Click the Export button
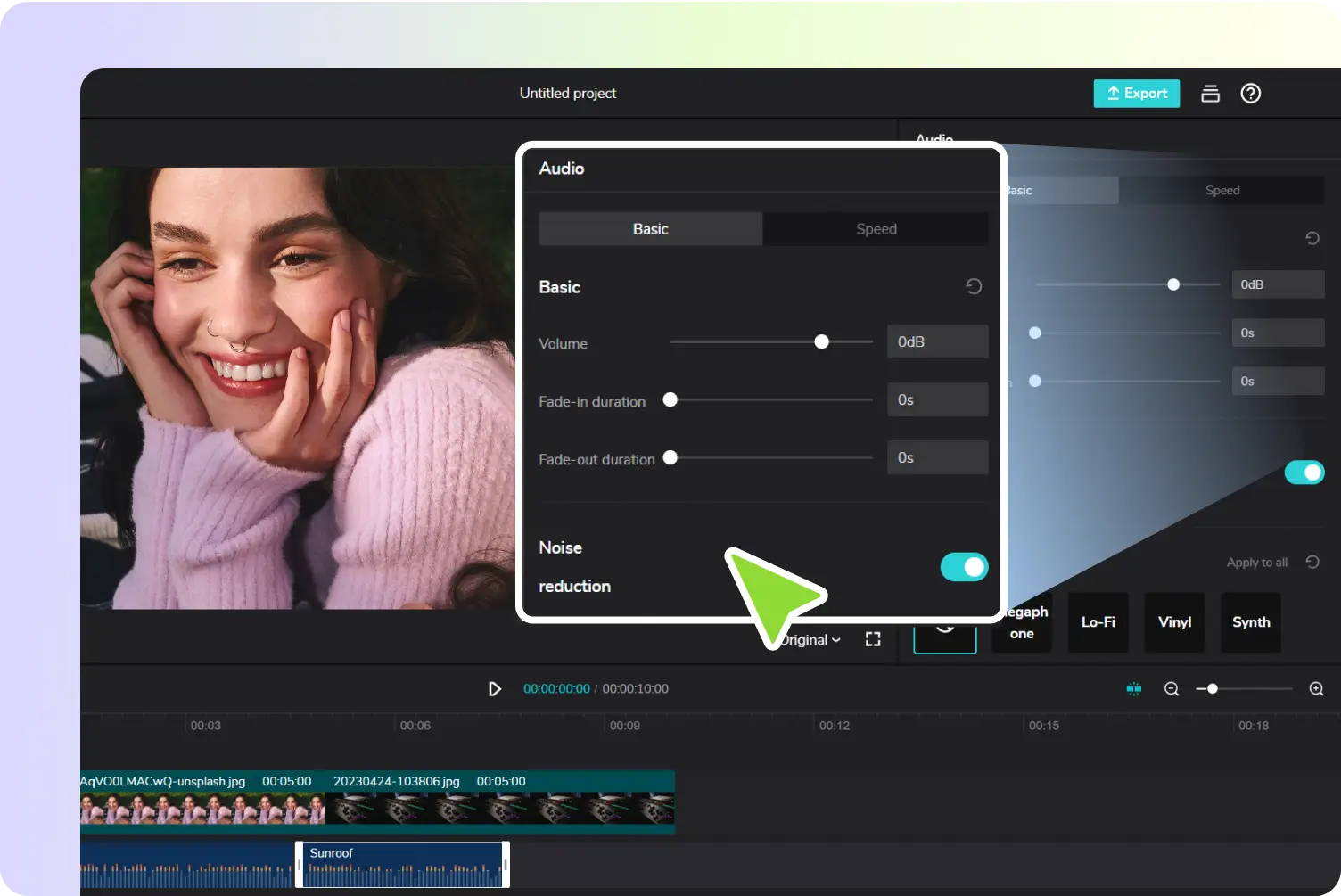 coord(1136,94)
